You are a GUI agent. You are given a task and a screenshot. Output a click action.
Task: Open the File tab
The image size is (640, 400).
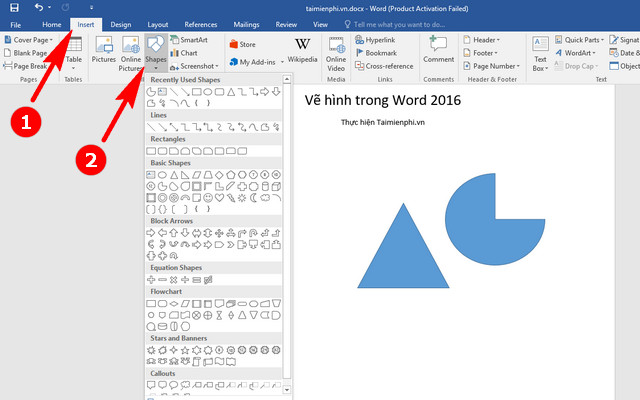click(x=16, y=24)
